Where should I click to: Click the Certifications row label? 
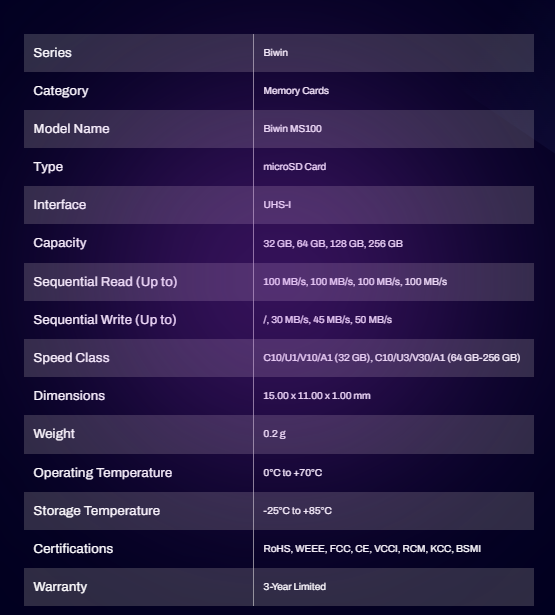point(73,549)
